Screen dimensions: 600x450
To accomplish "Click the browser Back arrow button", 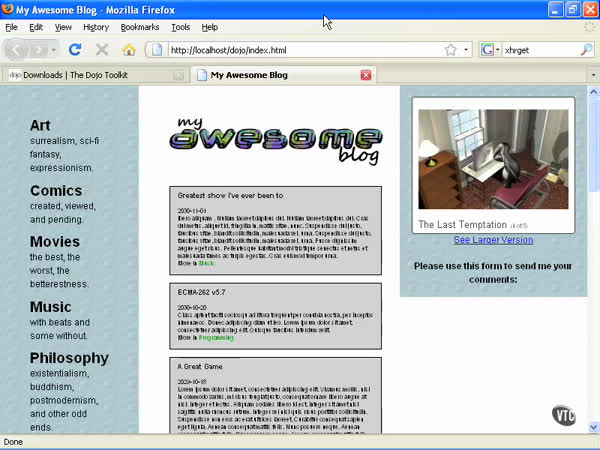I will coord(18,49).
